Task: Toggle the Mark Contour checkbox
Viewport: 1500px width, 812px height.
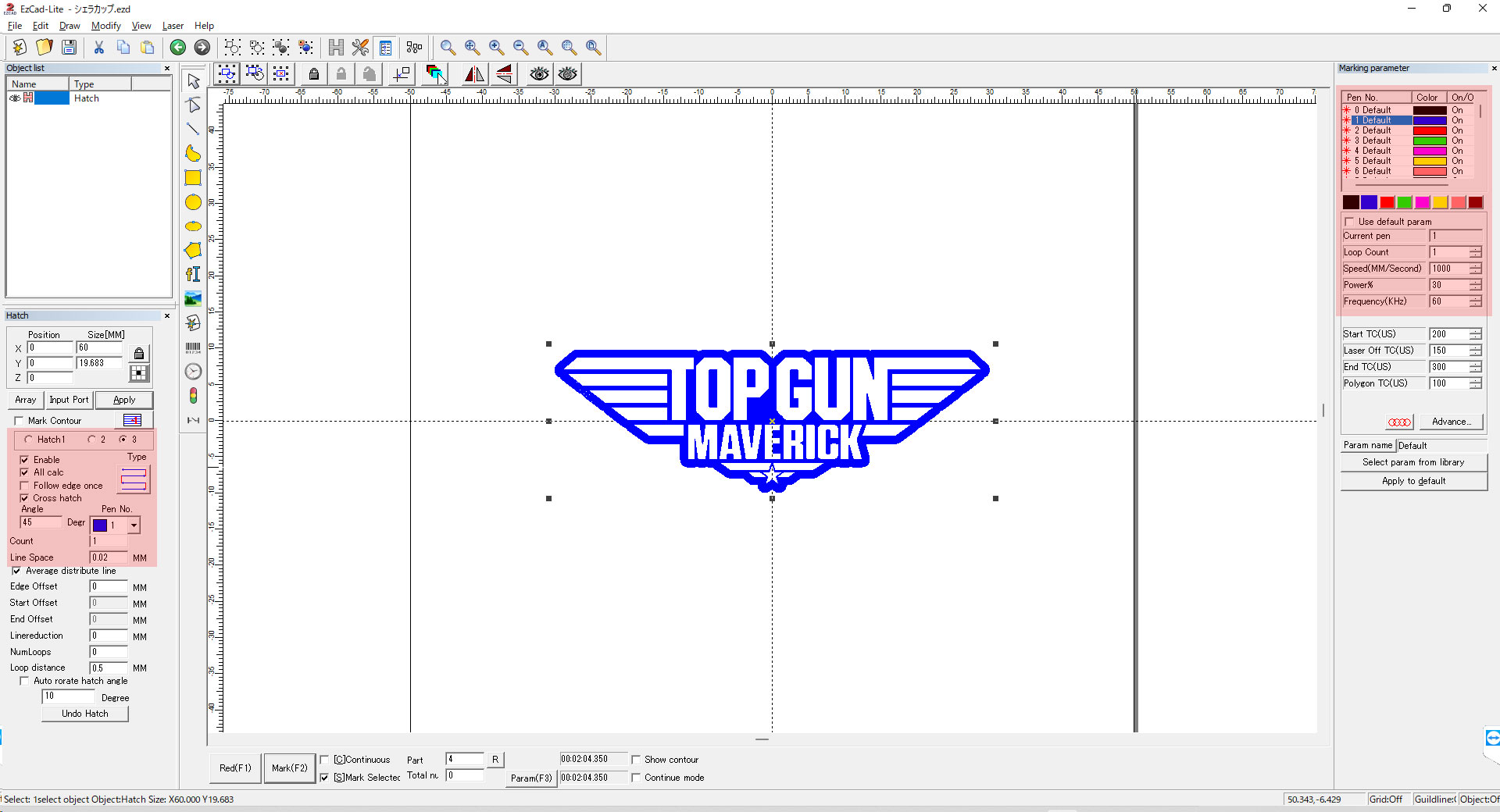Action: coord(20,421)
